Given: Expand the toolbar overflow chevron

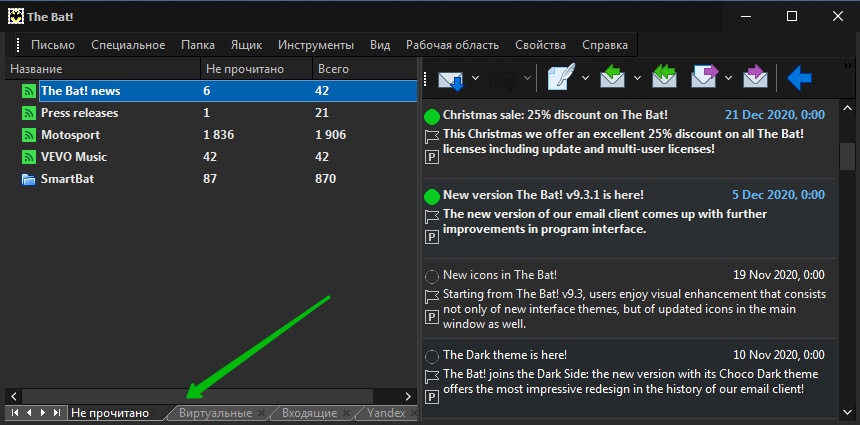Looking at the screenshot, I should pos(847,65).
